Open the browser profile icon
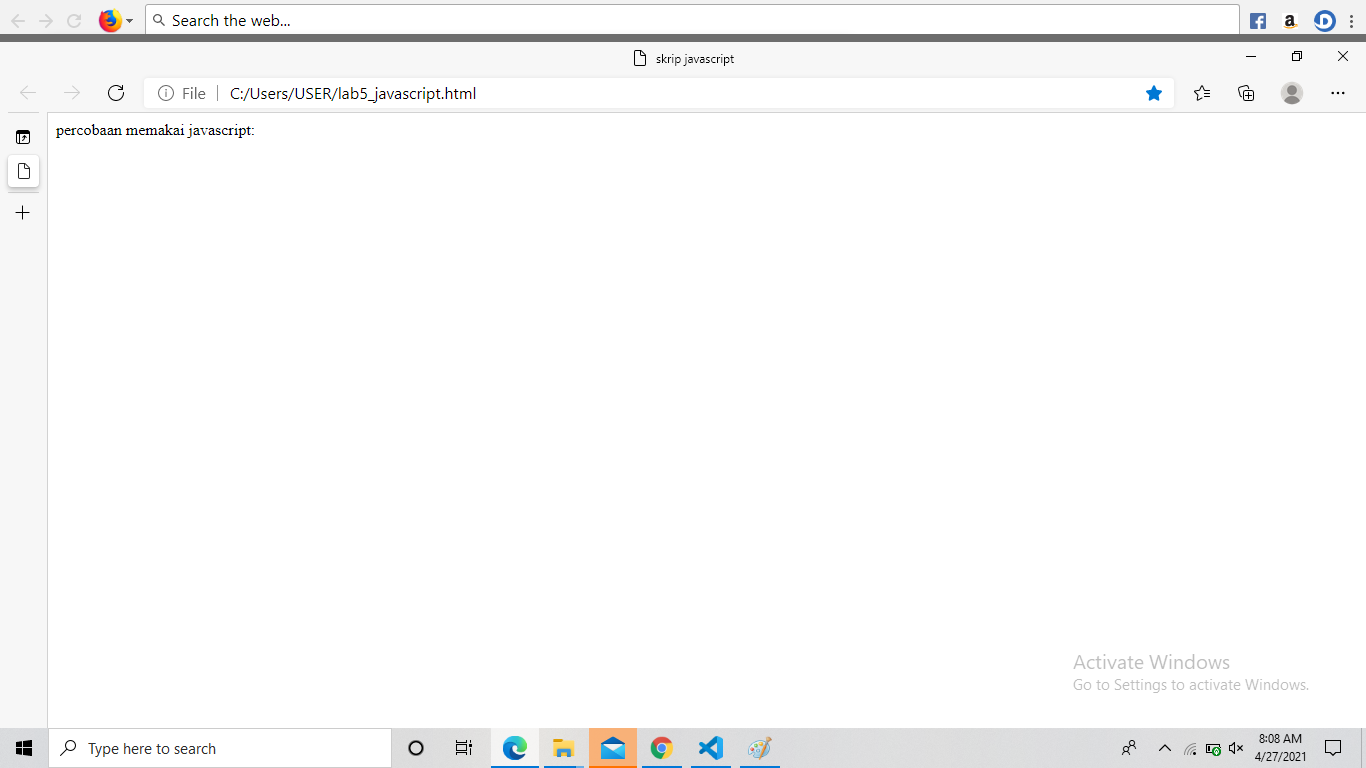Image resolution: width=1366 pixels, height=768 pixels. (x=1291, y=92)
